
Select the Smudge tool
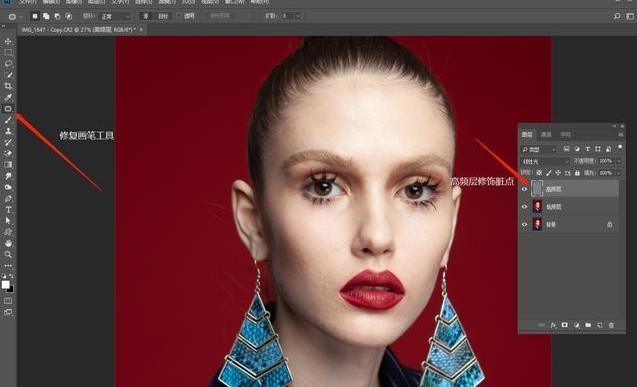click(8, 176)
